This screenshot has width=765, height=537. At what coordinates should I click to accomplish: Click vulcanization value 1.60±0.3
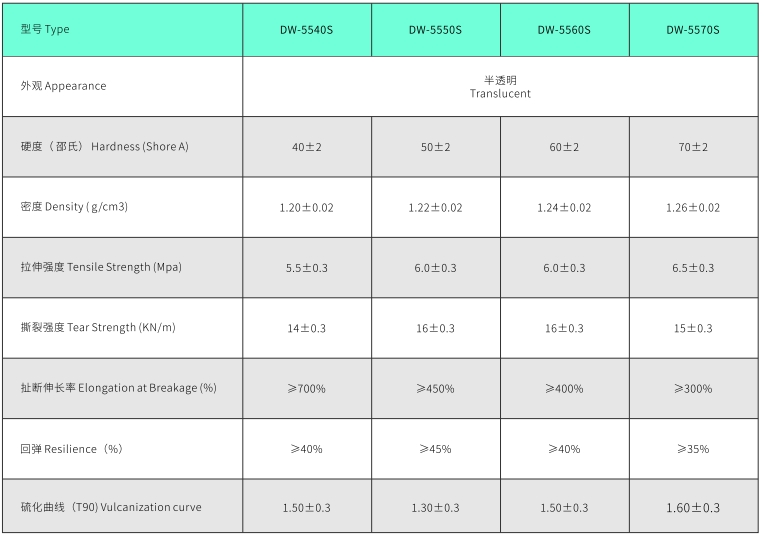tap(693, 507)
